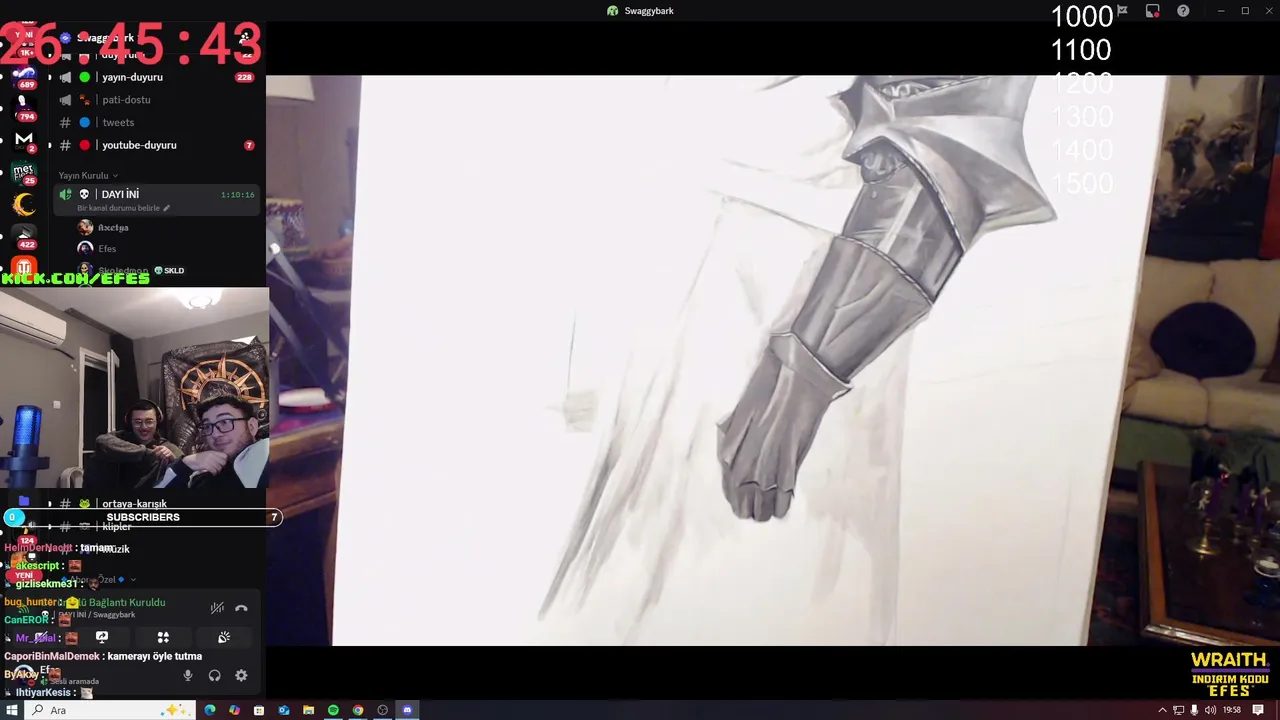The height and width of the screenshot is (720, 1280).
Task: Edit channel status pencil under DAYI İNİ
Action: (166, 208)
